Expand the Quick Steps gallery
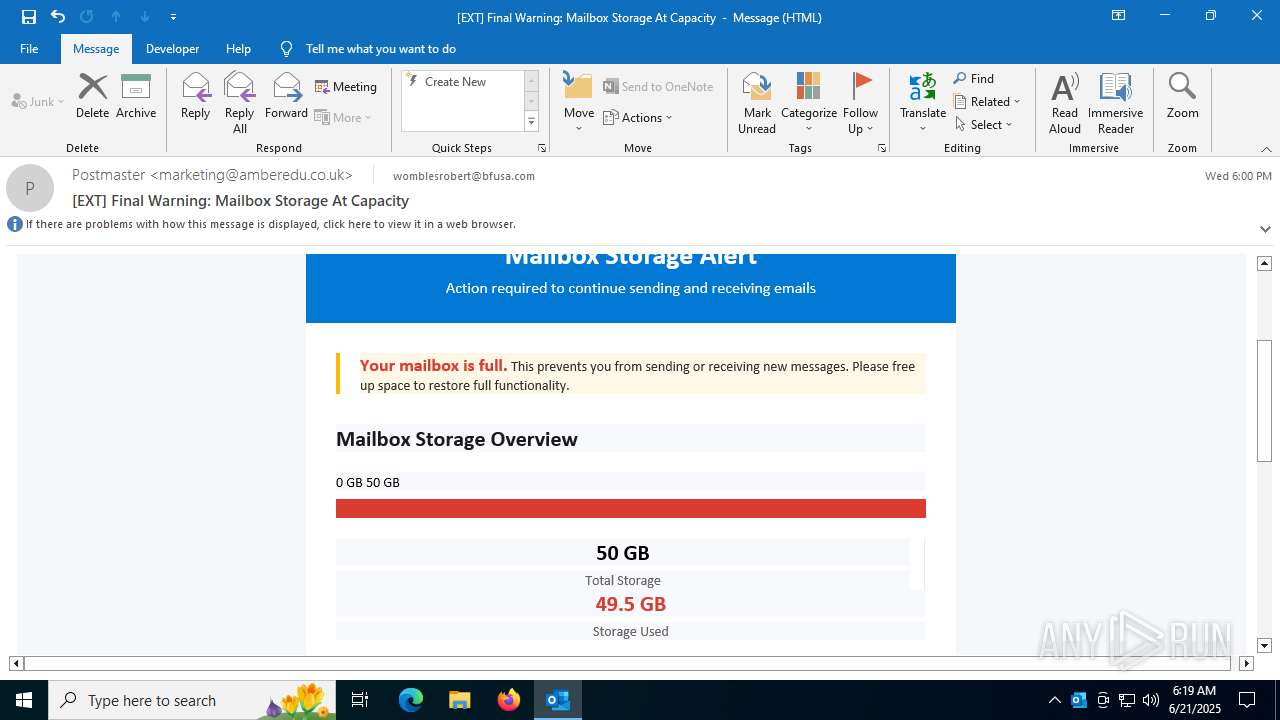The image size is (1280, 720). coord(531,122)
